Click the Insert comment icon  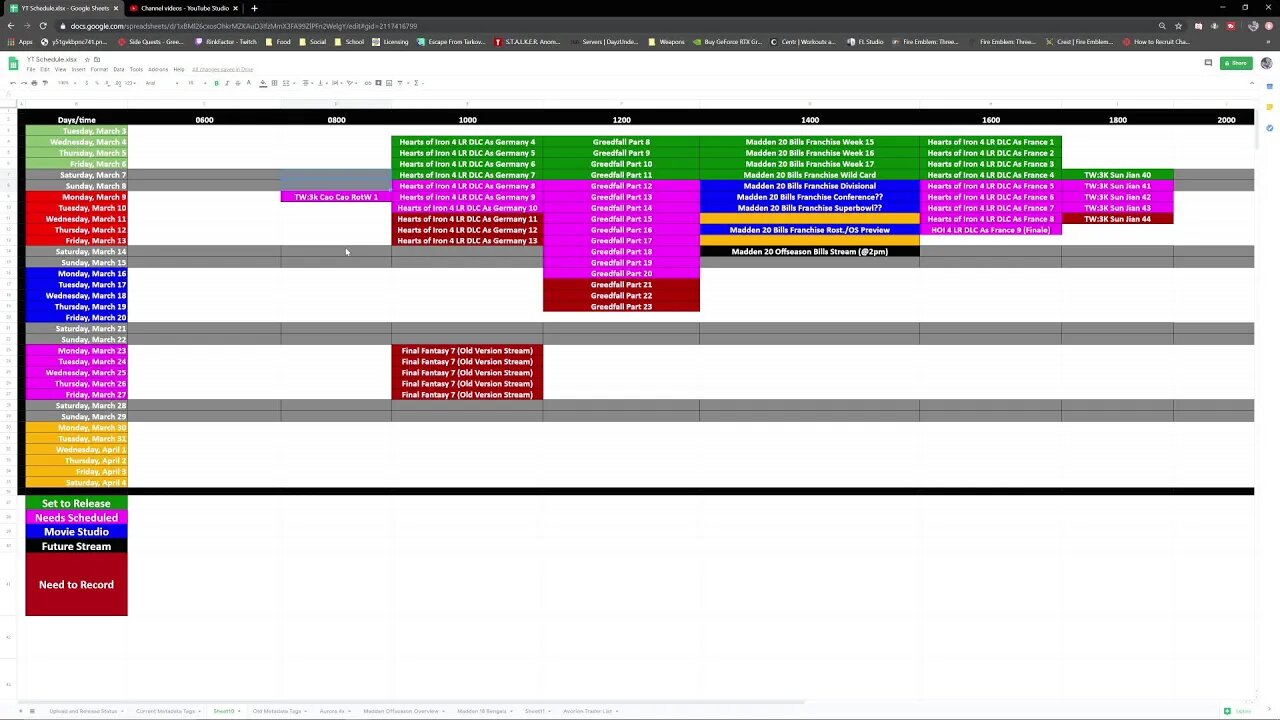(378, 83)
